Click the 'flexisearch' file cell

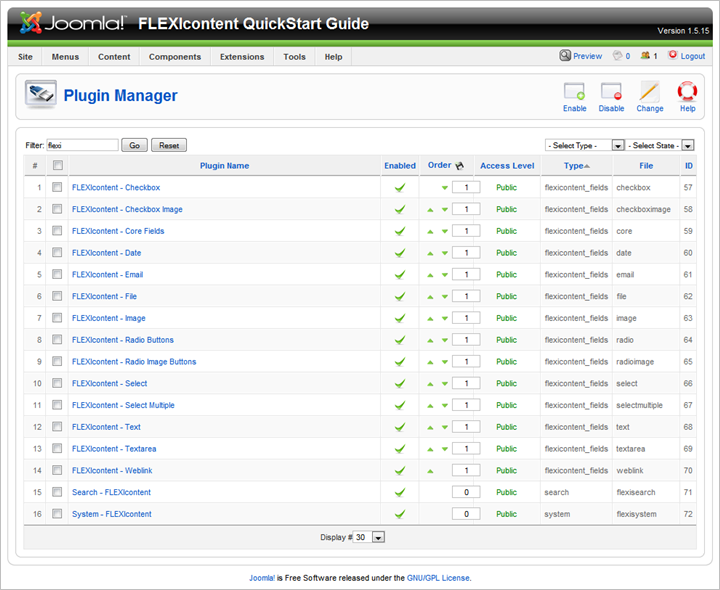(x=636, y=492)
